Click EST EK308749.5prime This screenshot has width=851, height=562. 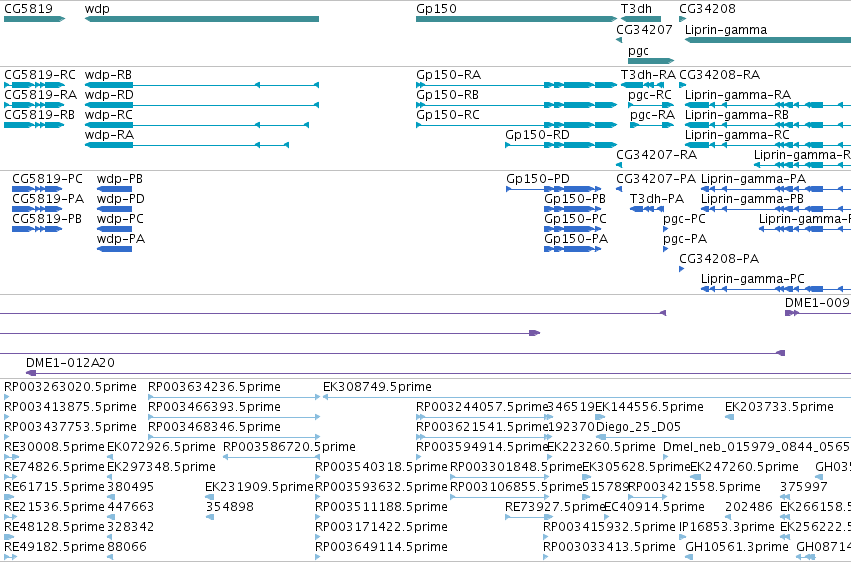(x=587, y=397)
